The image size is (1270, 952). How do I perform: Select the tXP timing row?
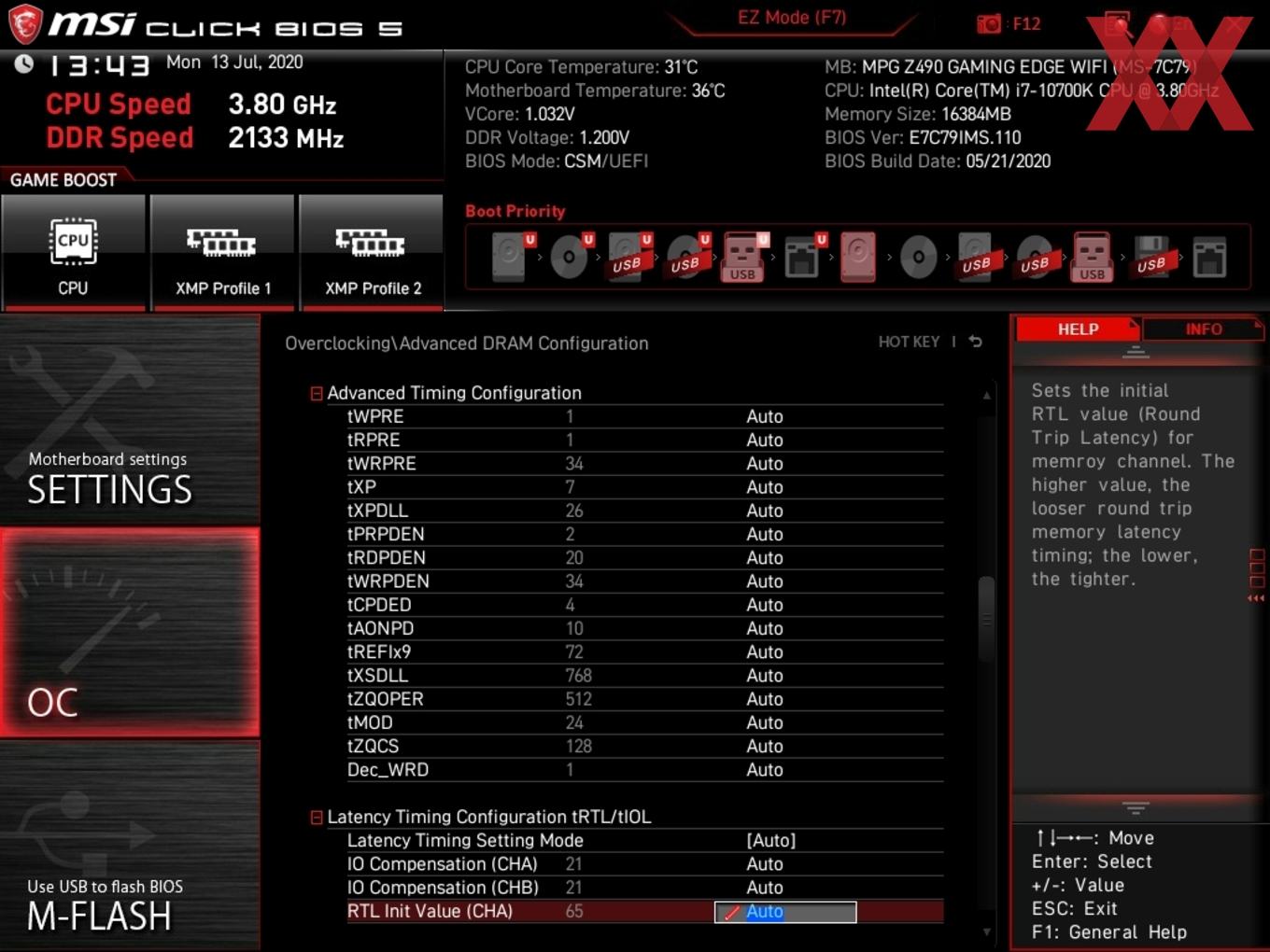(644, 486)
